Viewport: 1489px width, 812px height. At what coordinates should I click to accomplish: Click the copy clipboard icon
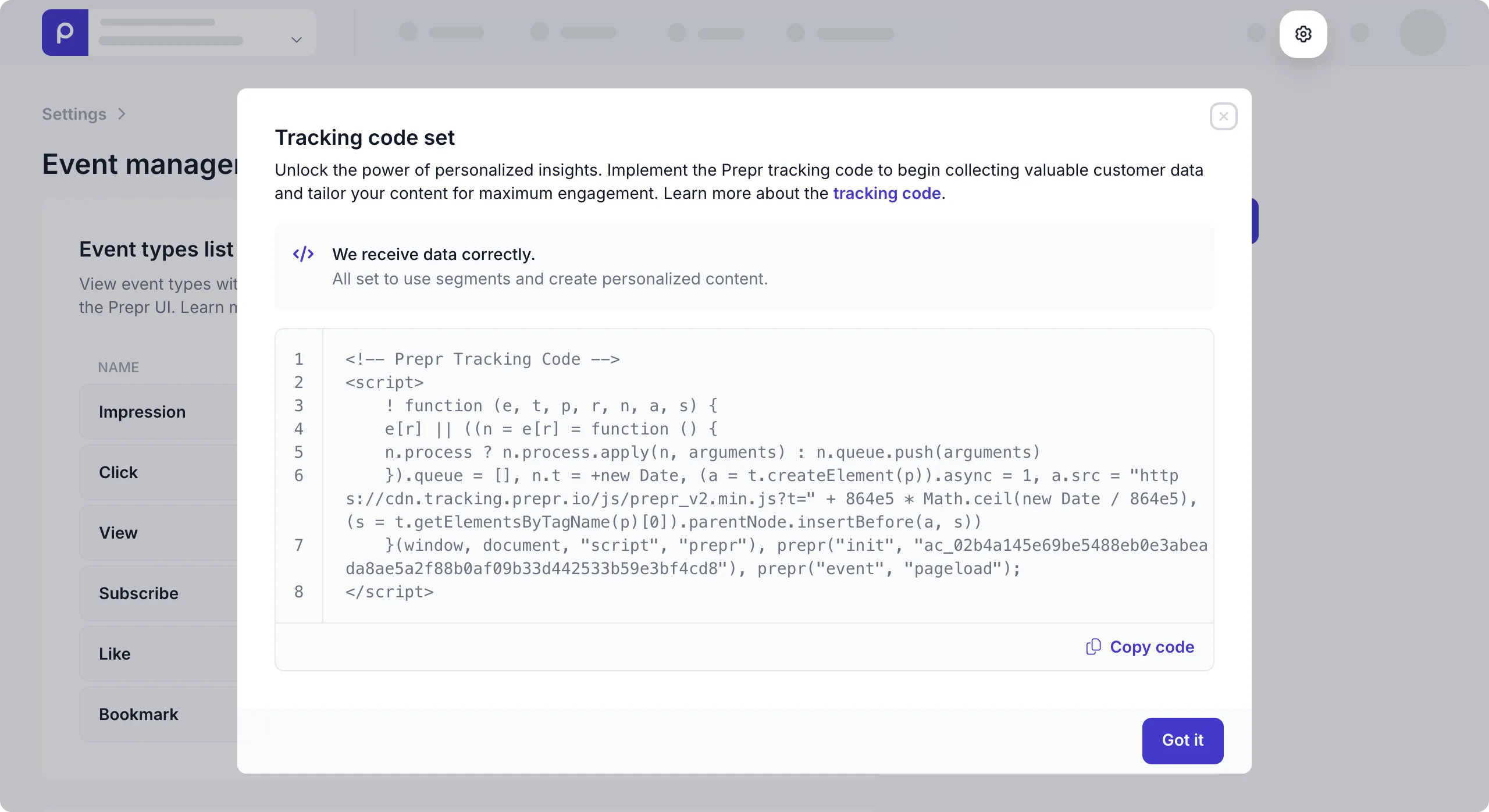click(1093, 647)
